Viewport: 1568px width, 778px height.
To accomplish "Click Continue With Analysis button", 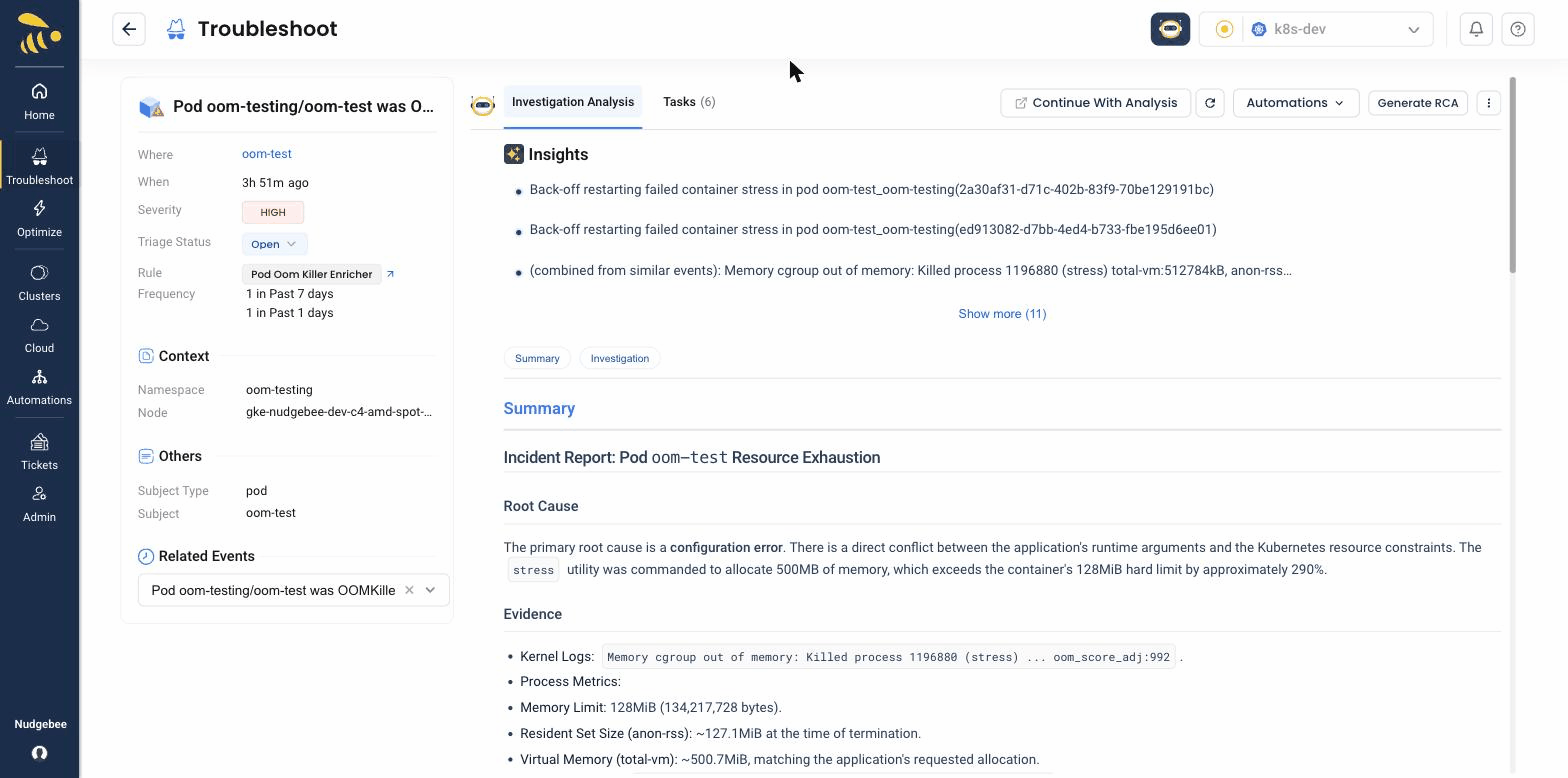I will coord(1095,103).
